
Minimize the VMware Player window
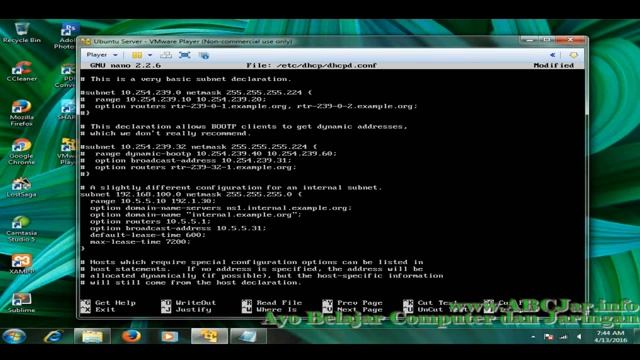point(529,40)
